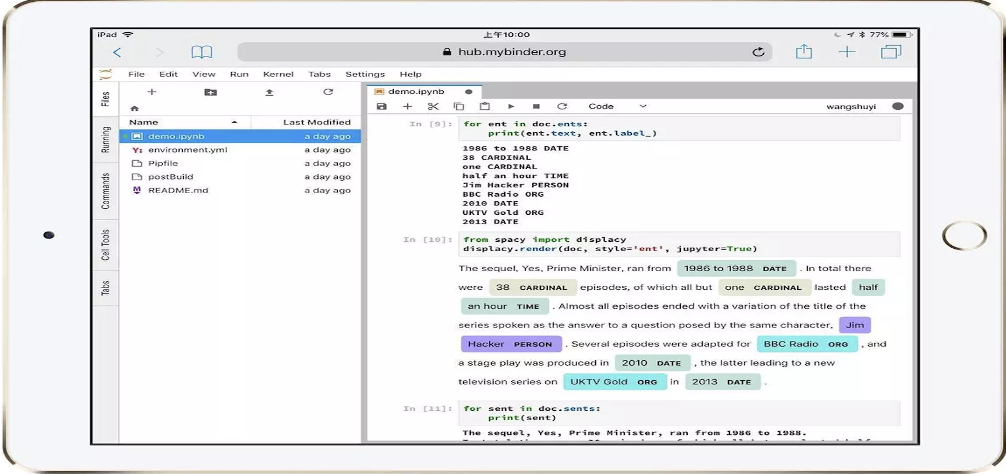Select the Files sidebar tab
Screen dimensions: 1006x474
point(106,99)
